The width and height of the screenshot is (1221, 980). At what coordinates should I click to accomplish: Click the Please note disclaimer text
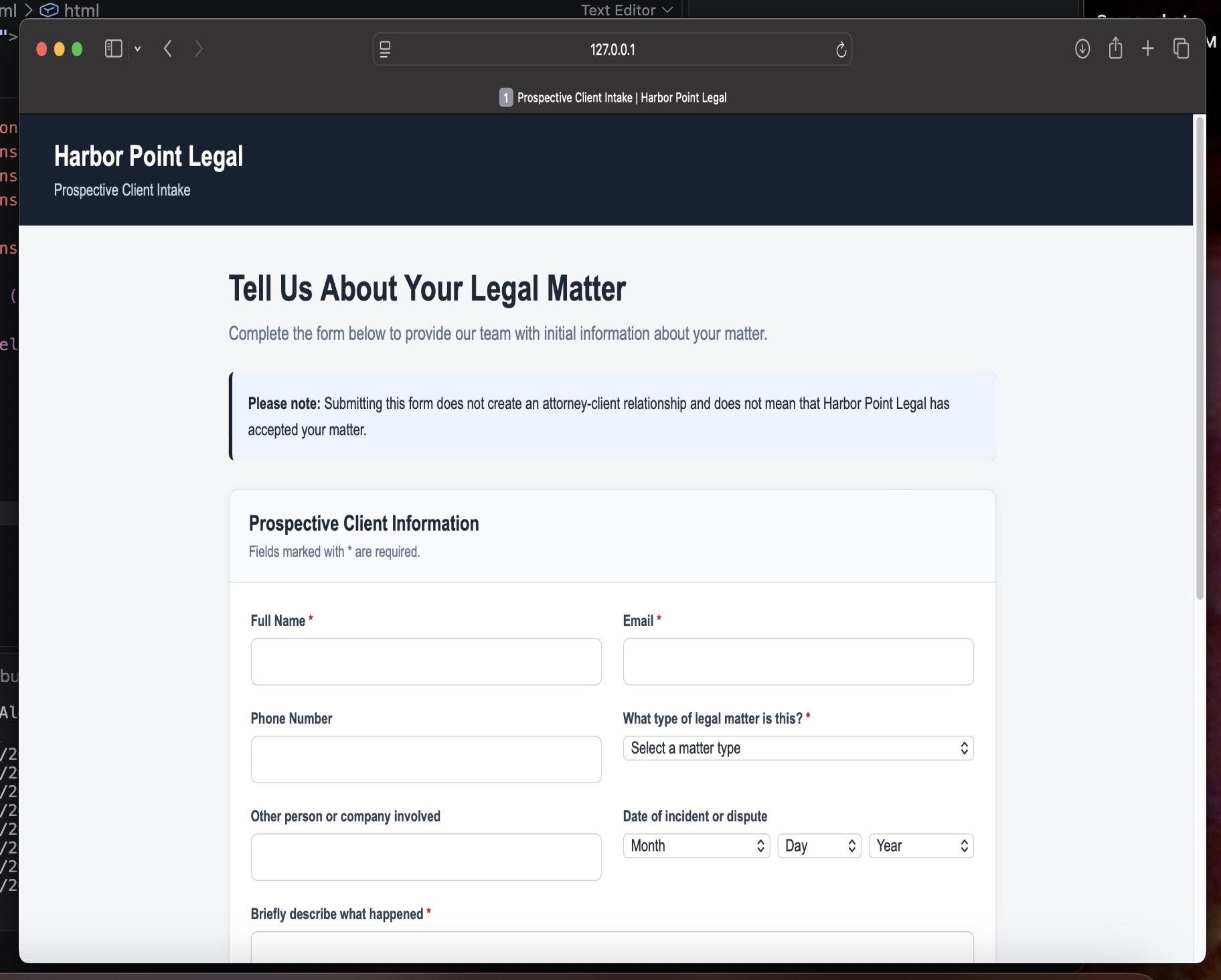(x=598, y=416)
